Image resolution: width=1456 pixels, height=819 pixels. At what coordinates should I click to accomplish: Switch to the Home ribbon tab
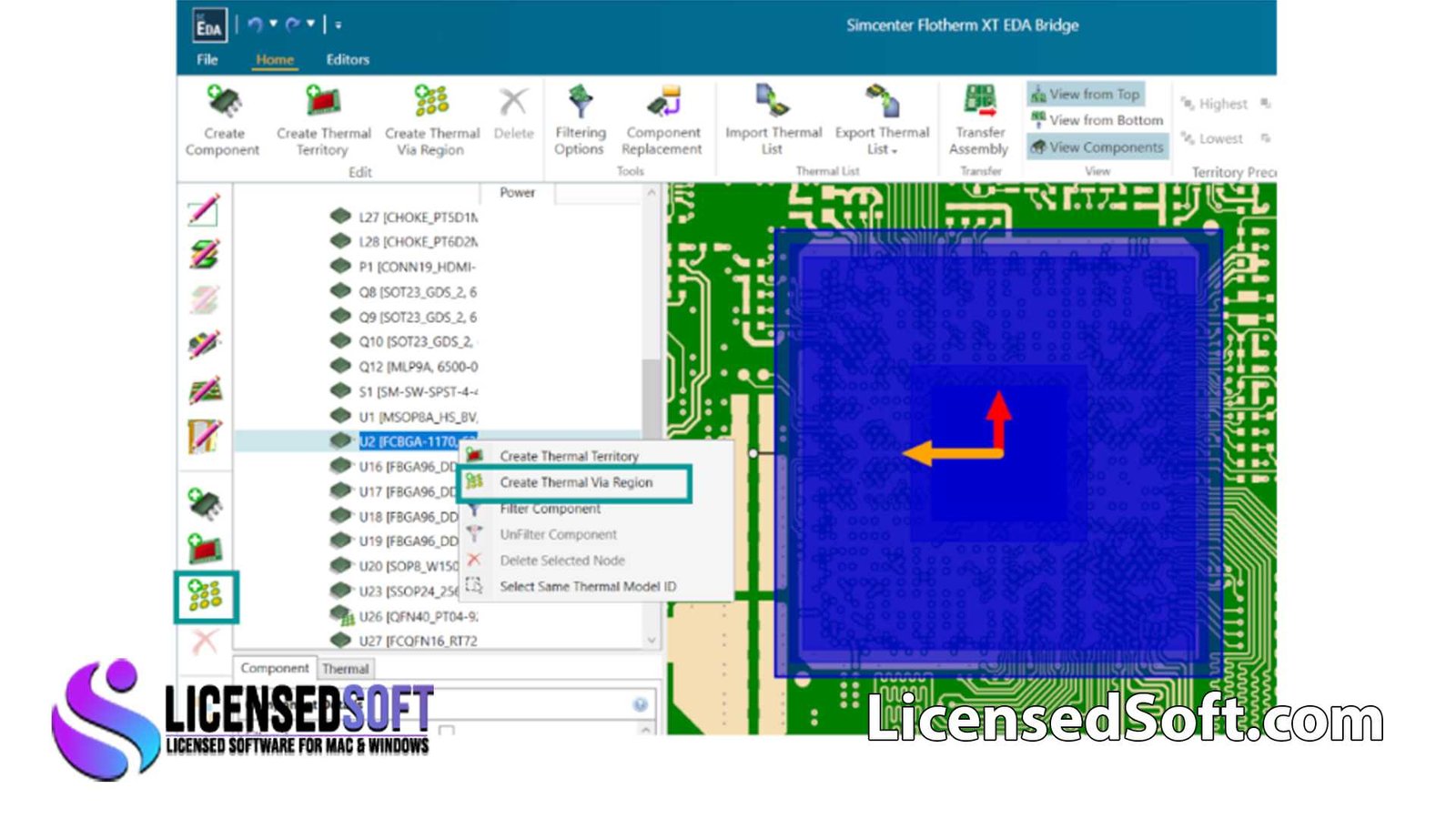[275, 59]
